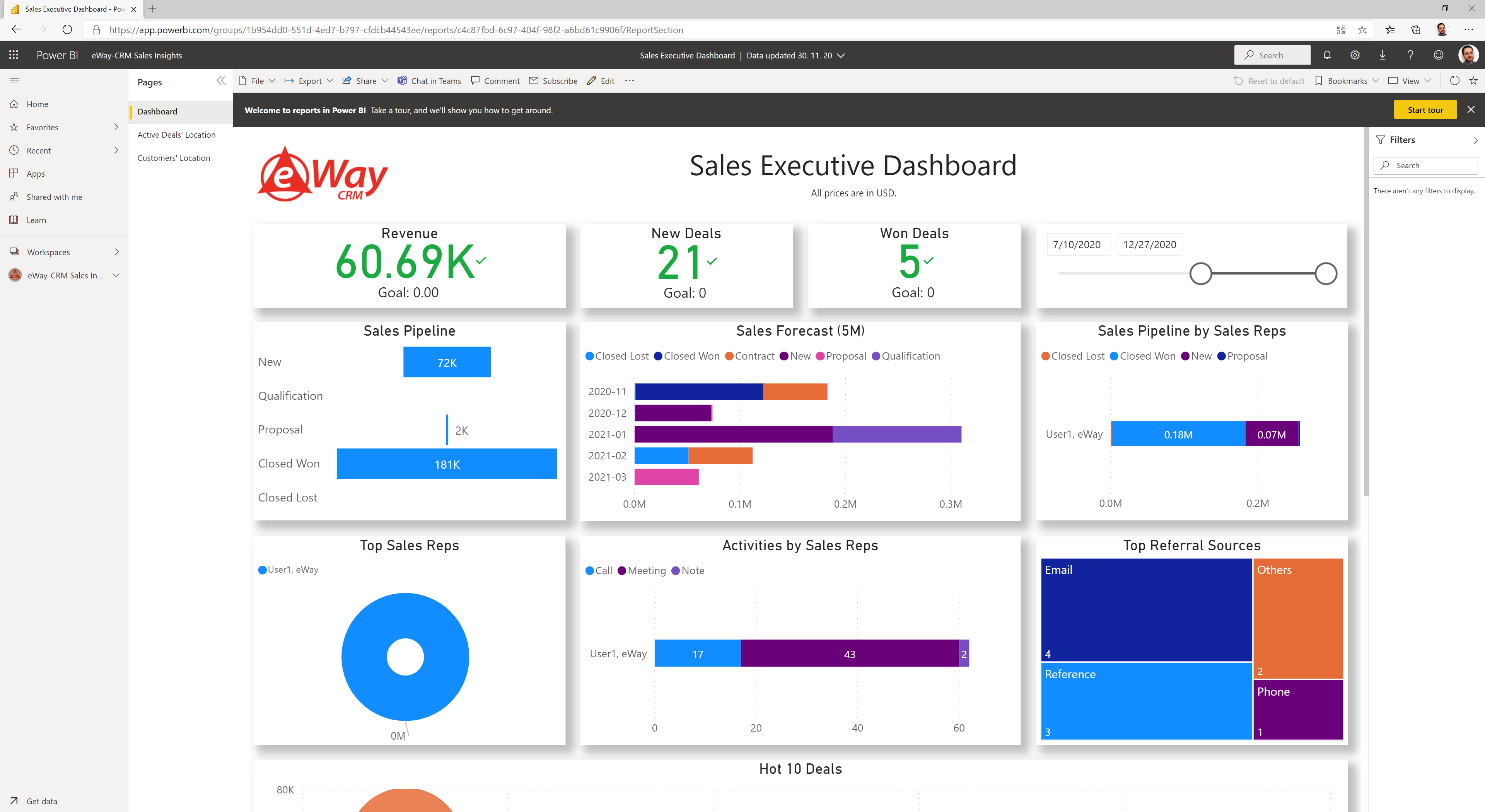Open Shared with me
Screen dimensions: 1485x812
click(x=54, y=196)
